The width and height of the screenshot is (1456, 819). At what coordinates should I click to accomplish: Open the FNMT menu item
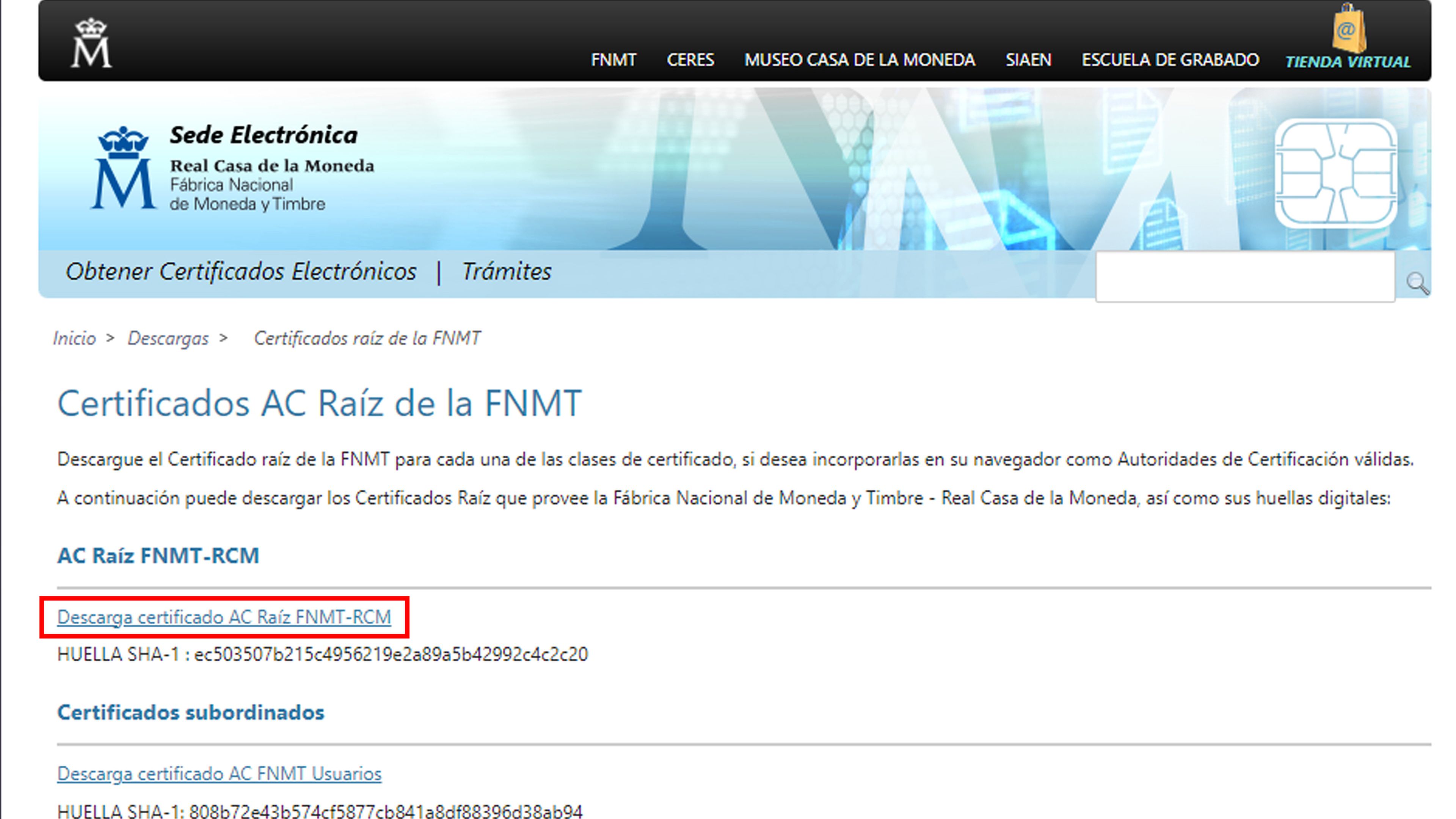(613, 60)
